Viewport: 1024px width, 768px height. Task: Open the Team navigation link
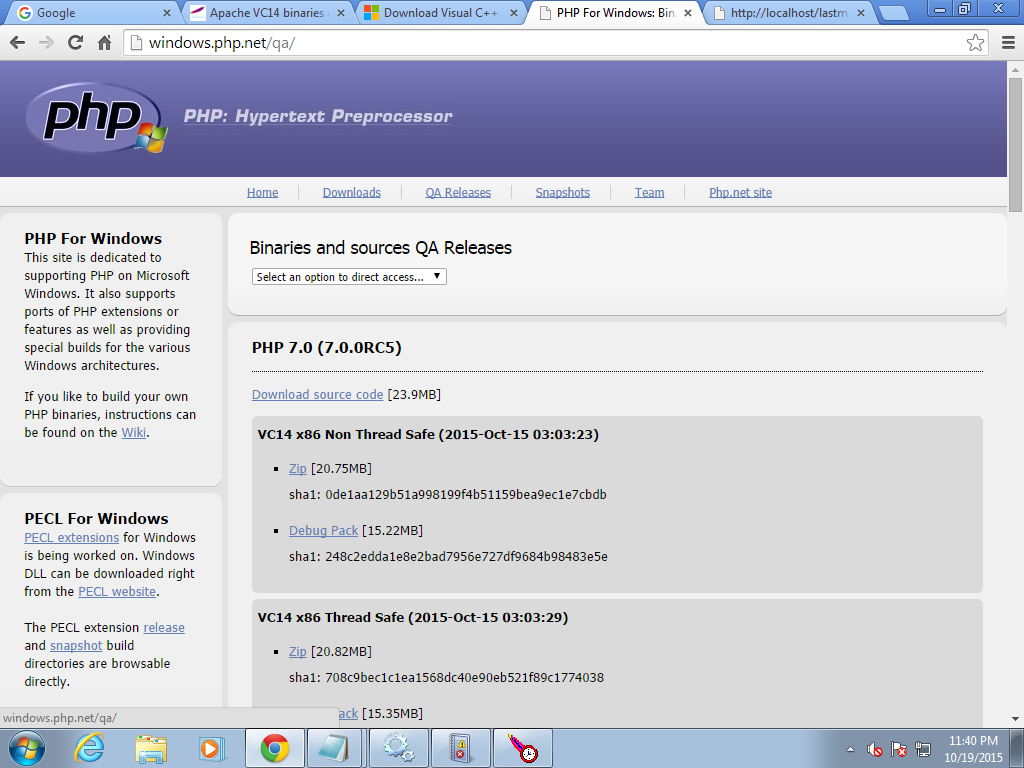pyautogui.click(x=649, y=193)
